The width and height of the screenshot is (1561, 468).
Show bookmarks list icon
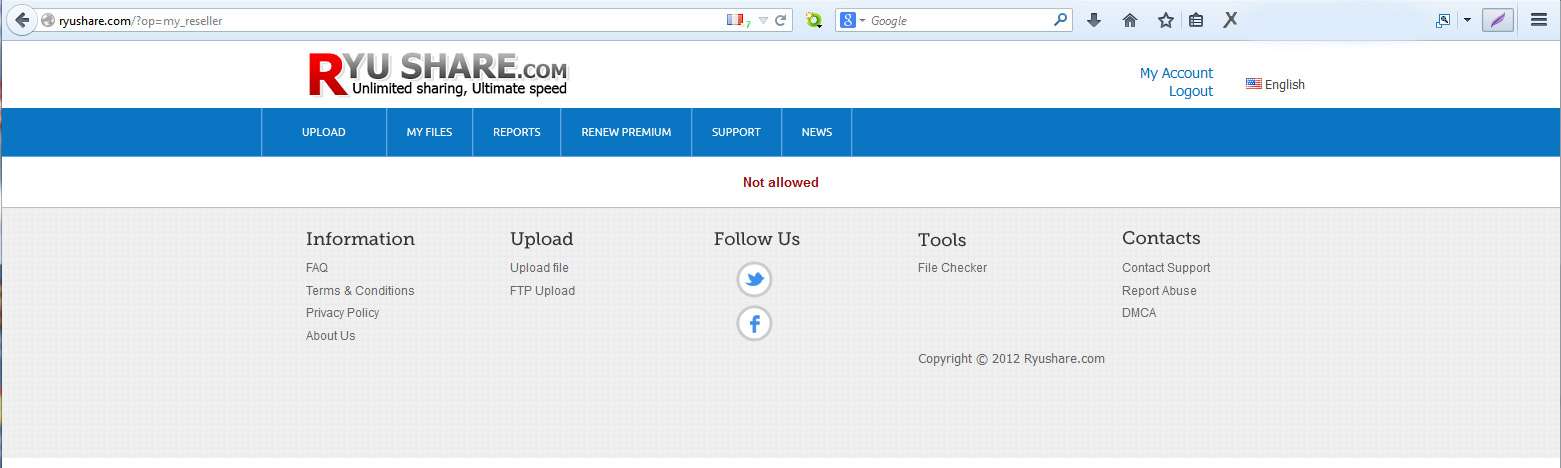tap(1196, 20)
